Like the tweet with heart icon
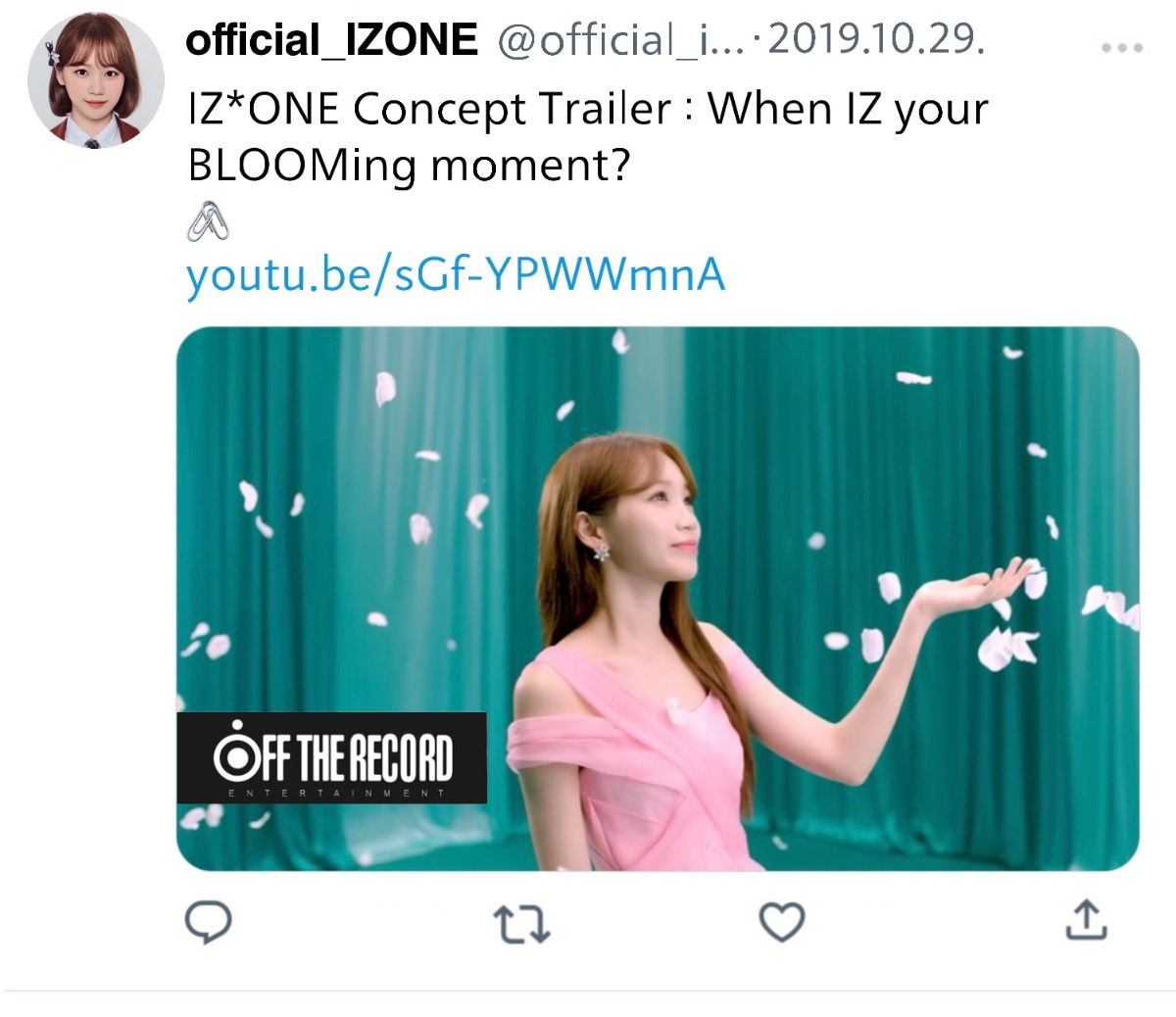 click(782, 922)
